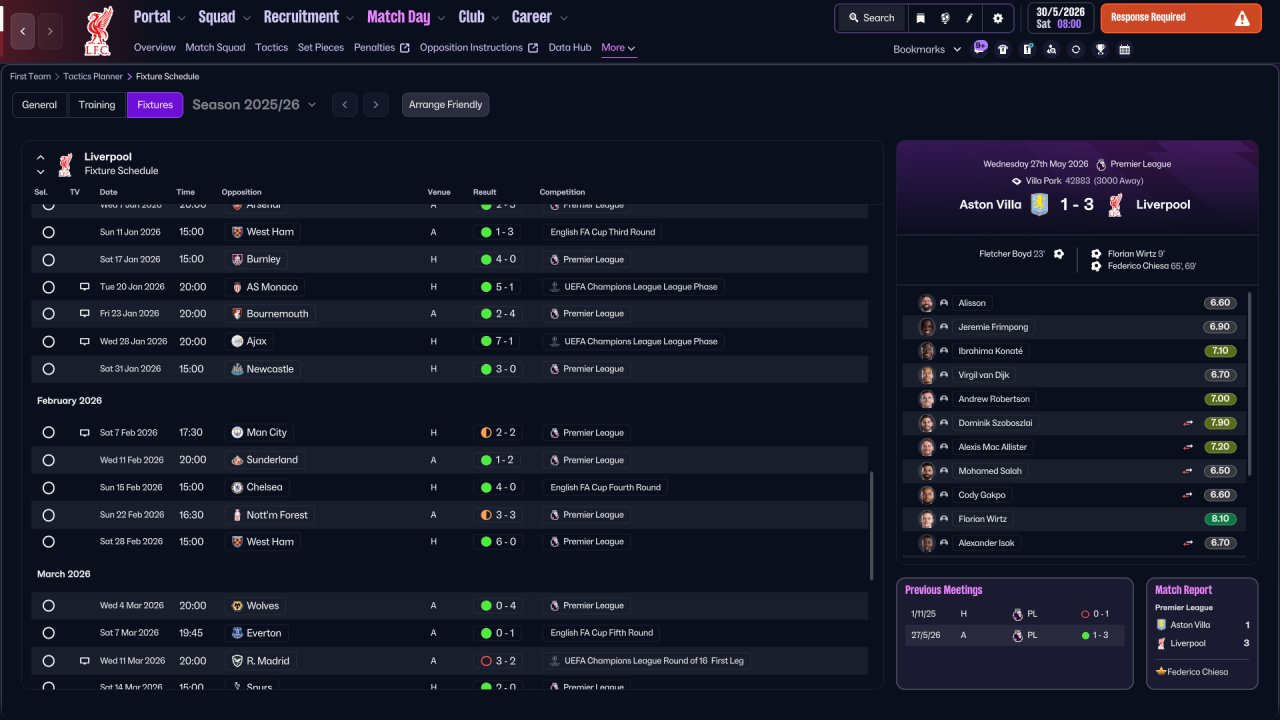
Task: Open the messages inbox icon with 9+ badge
Action: 979,48
